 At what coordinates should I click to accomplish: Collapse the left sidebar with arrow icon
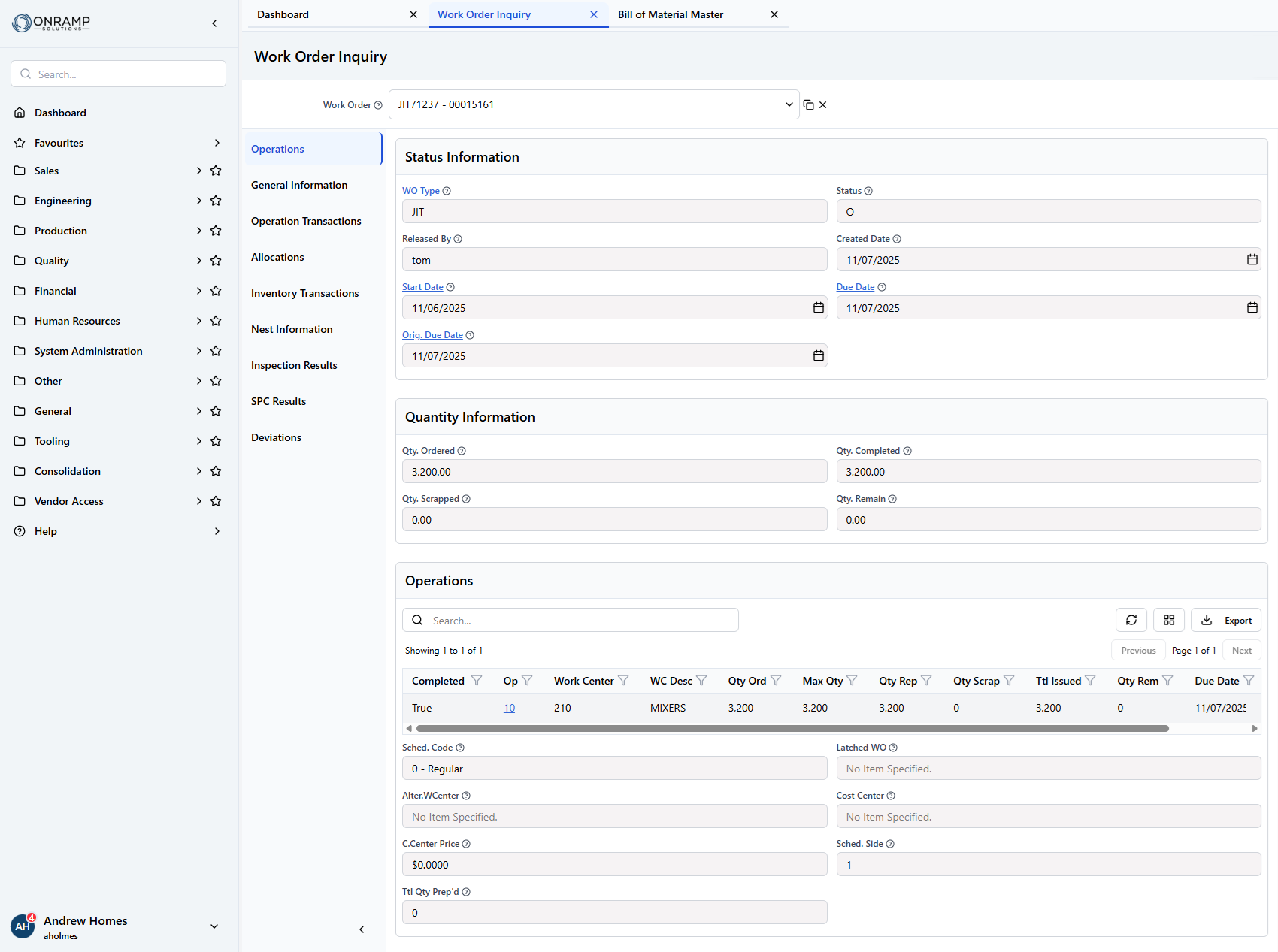coord(214,23)
